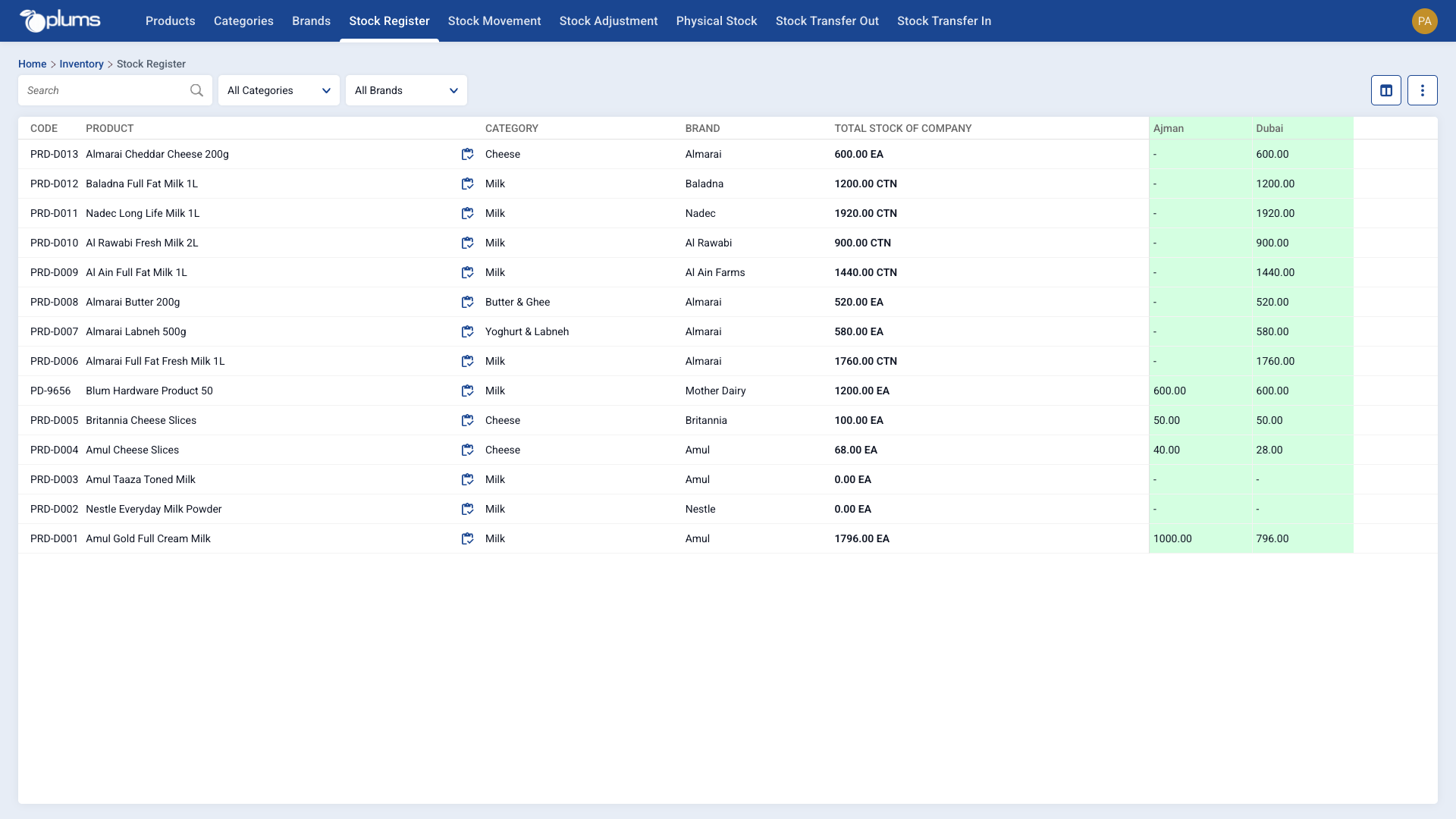Open the three-dot more options menu
The image size is (1456, 819).
pos(1422,90)
